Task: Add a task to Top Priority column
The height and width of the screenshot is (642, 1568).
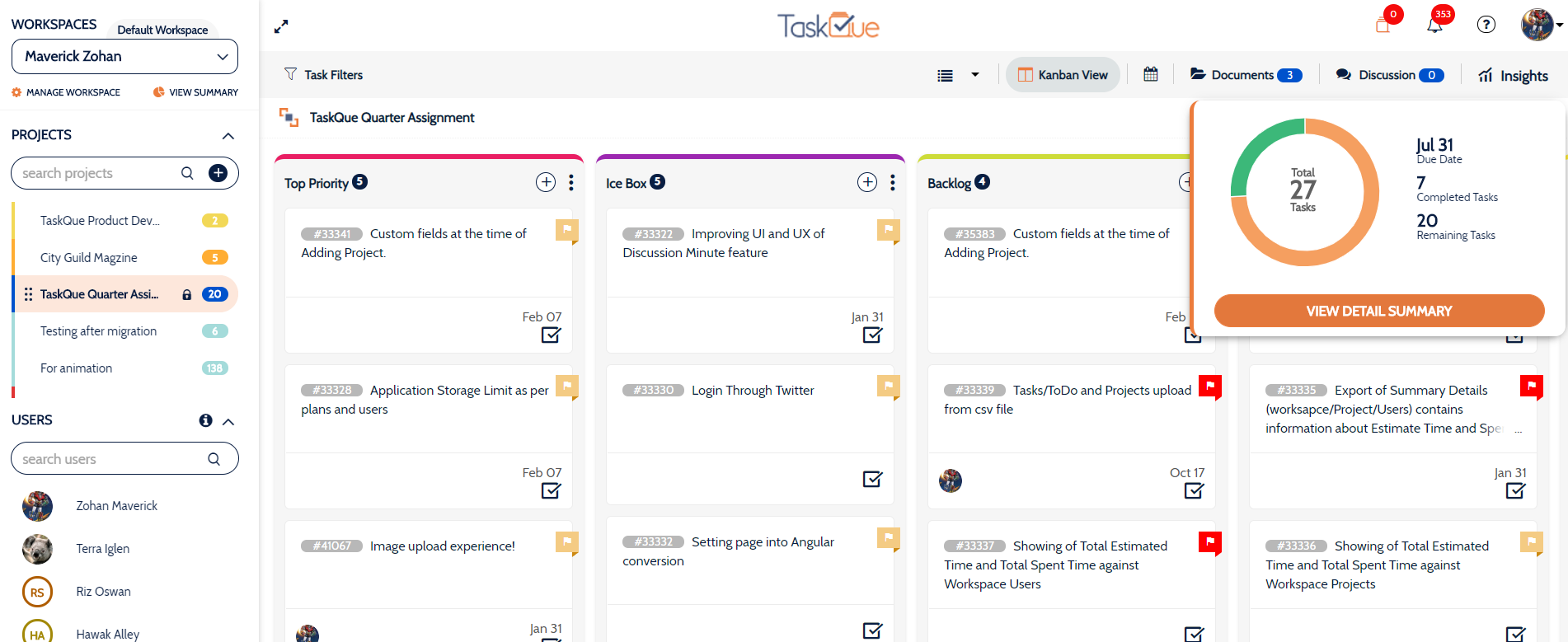Action: 546,182
